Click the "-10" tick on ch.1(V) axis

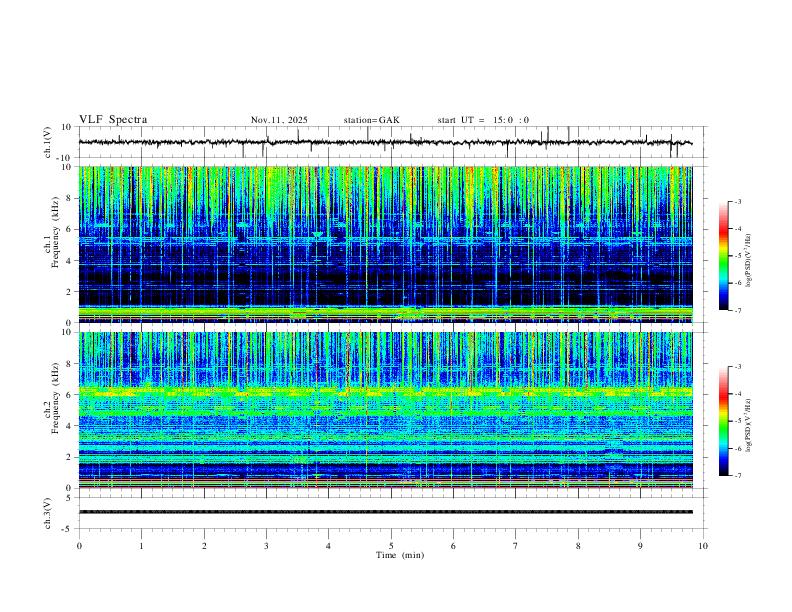click(x=65, y=158)
